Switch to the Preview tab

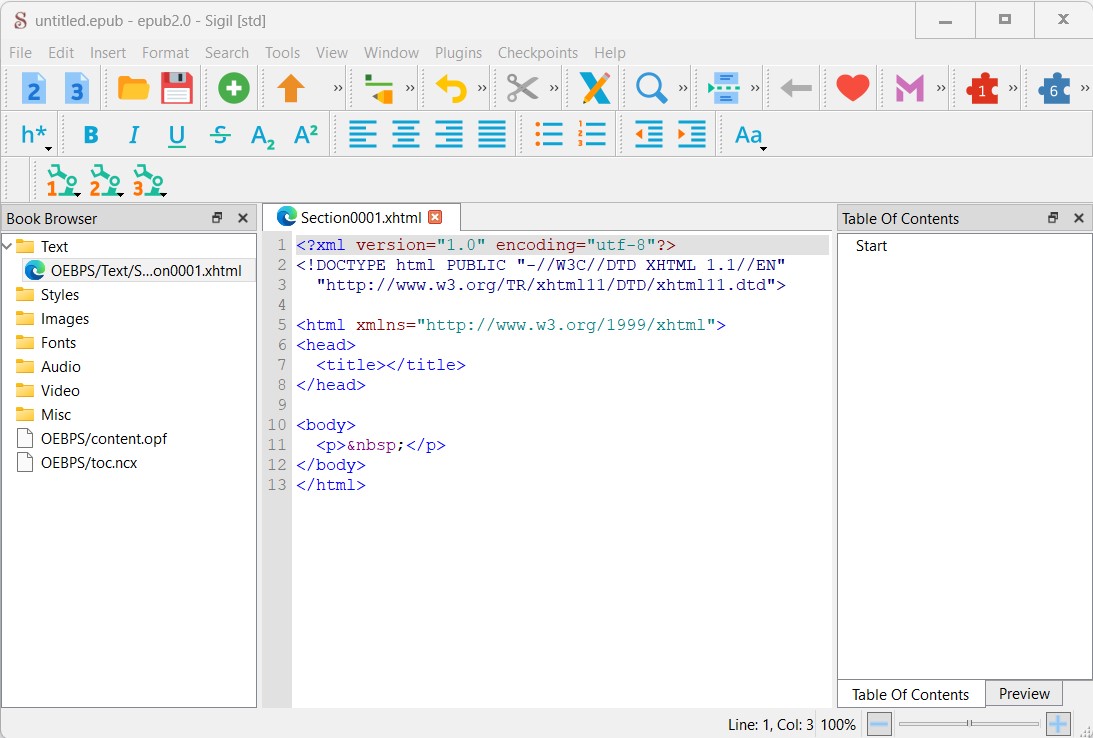click(x=1024, y=694)
